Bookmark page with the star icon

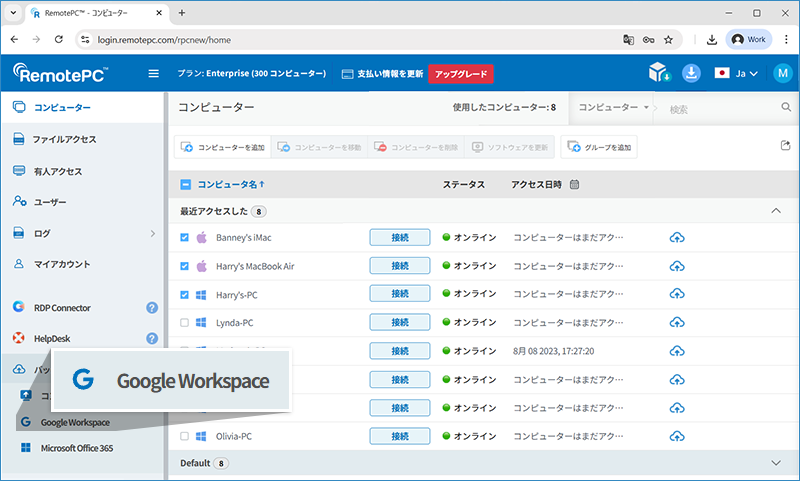click(668, 40)
